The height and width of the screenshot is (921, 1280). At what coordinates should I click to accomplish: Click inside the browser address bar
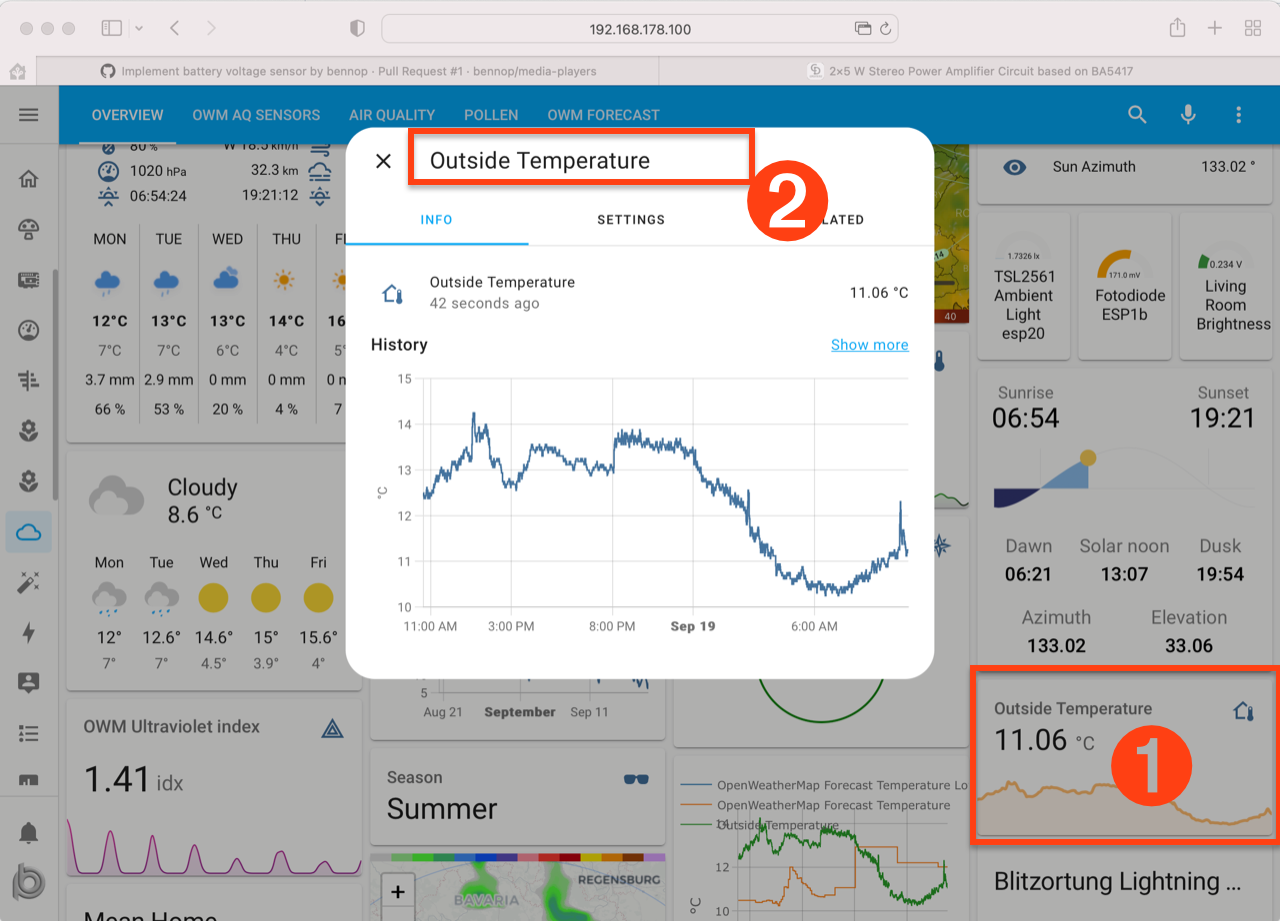[640, 29]
